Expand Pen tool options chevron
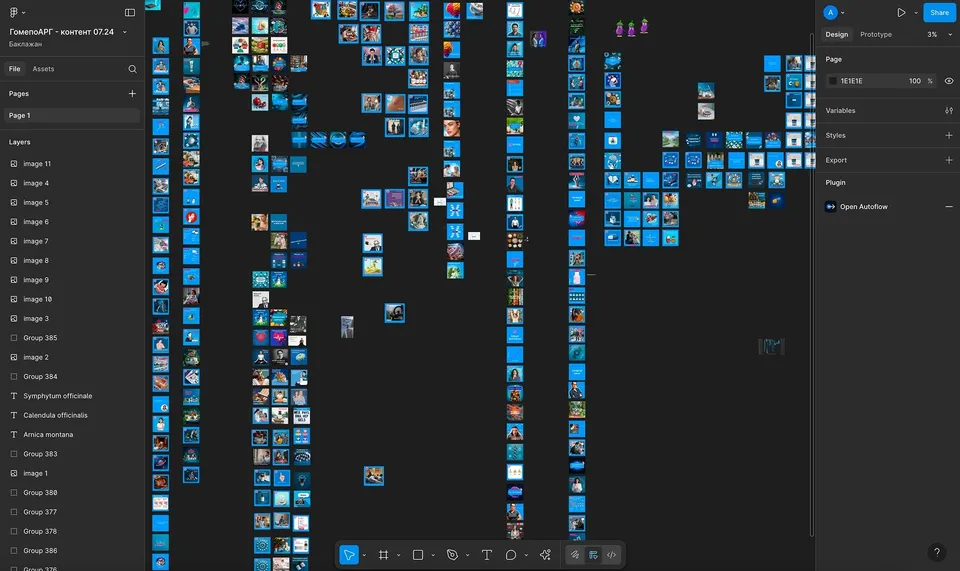Image resolution: width=960 pixels, height=571 pixels. (467, 555)
